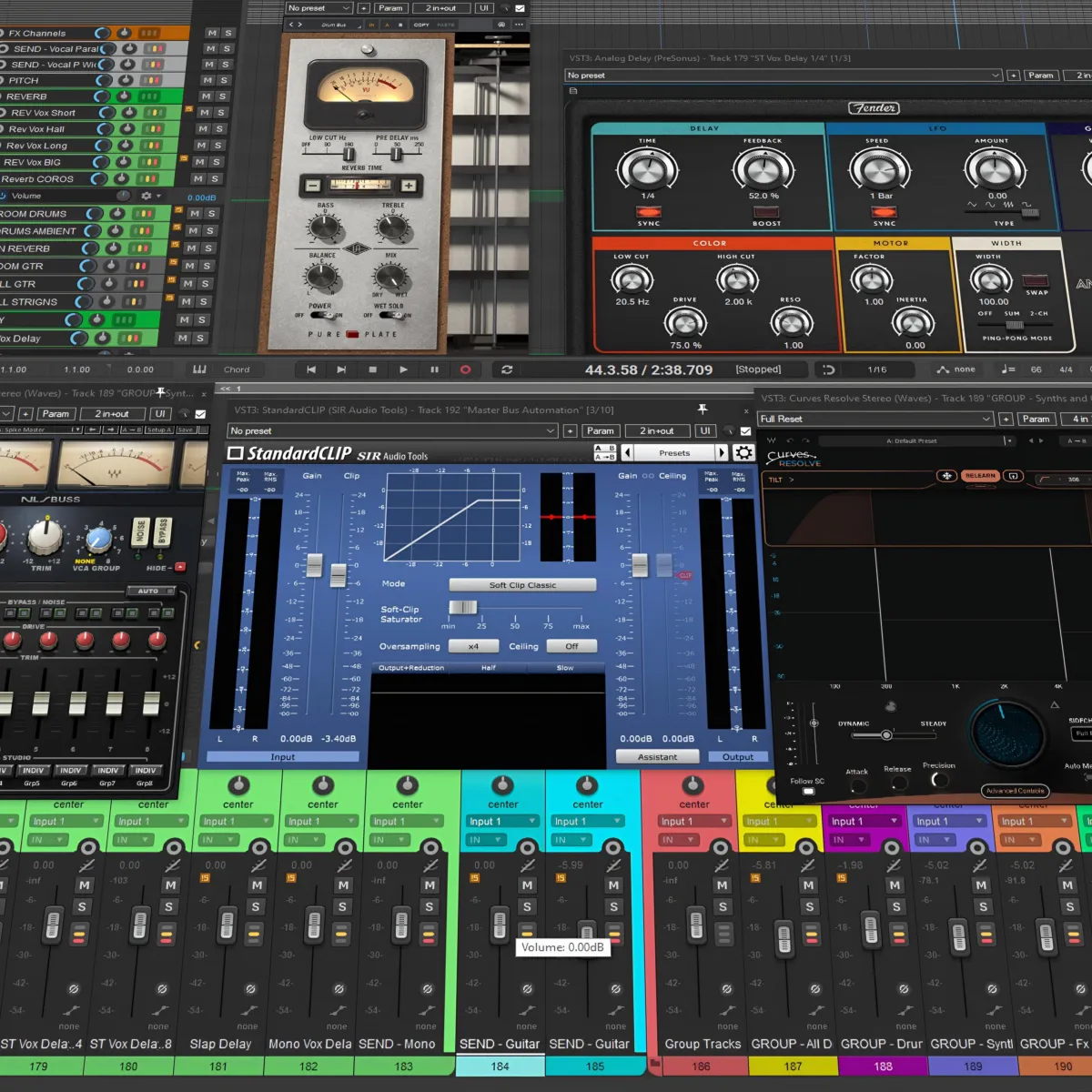This screenshot has width=1092, height=1092.
Task: Pin the StandardCLIP plugin window
Action: pyautogui.click(x=702, y=409)
